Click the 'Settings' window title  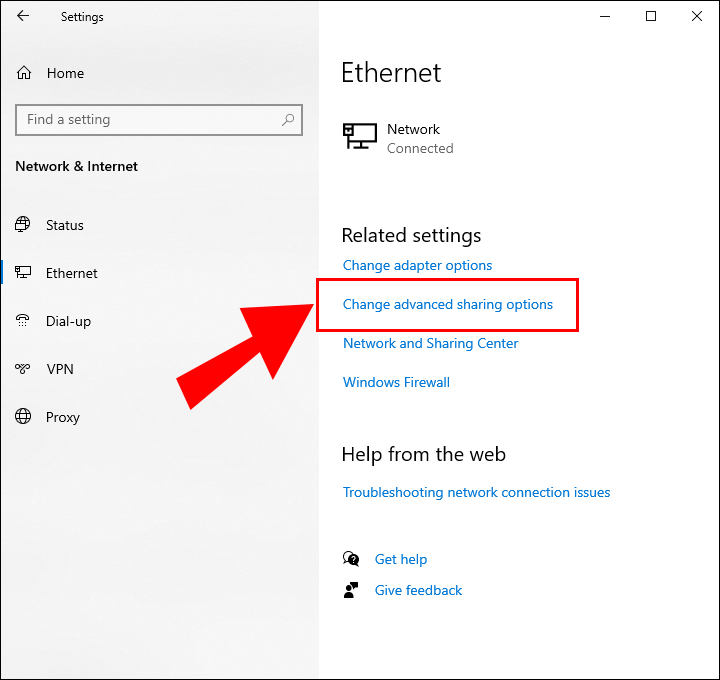tap(82, 17)
